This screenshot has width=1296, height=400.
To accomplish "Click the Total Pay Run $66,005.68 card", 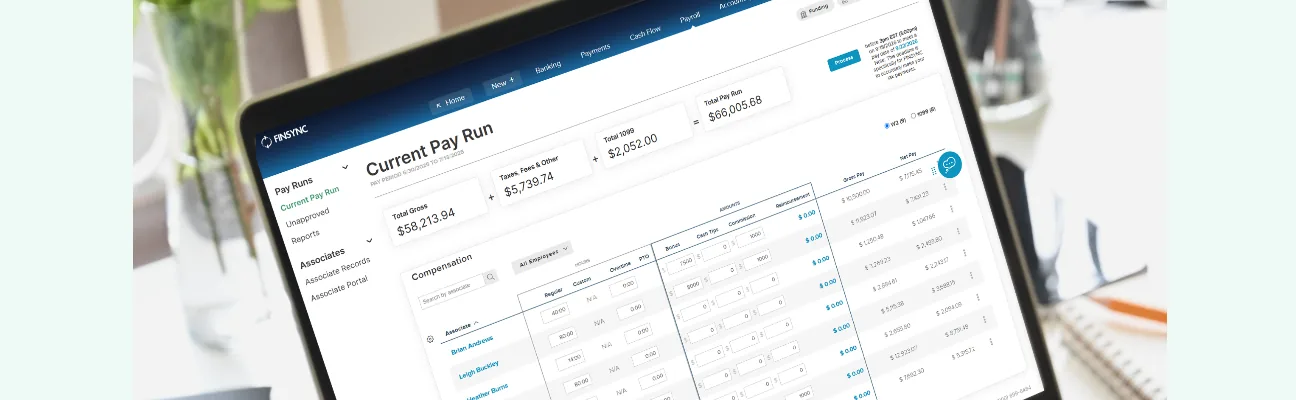I will pyautogui.click(x=743, y=97).
